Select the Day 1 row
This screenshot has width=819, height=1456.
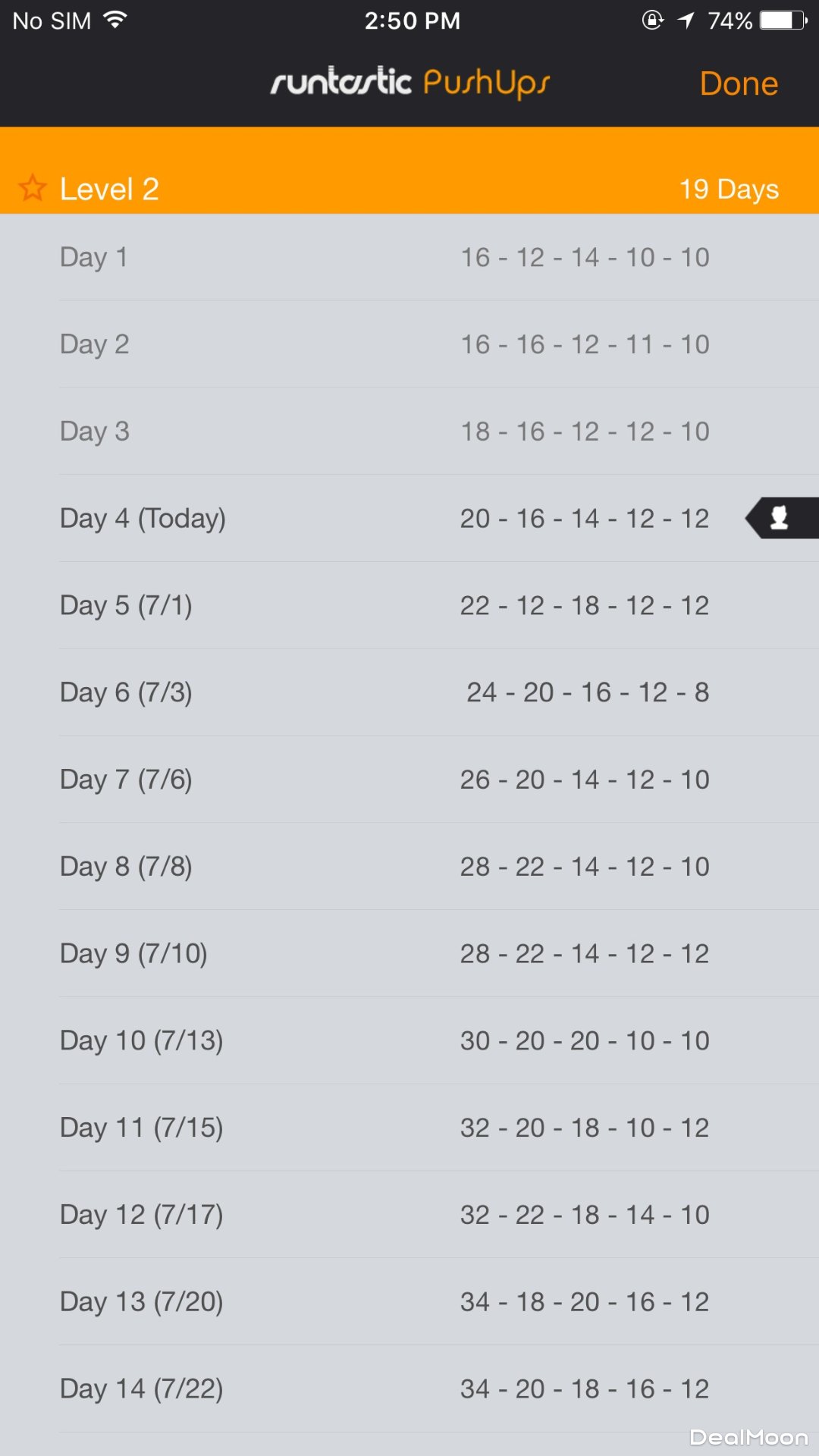409,258
